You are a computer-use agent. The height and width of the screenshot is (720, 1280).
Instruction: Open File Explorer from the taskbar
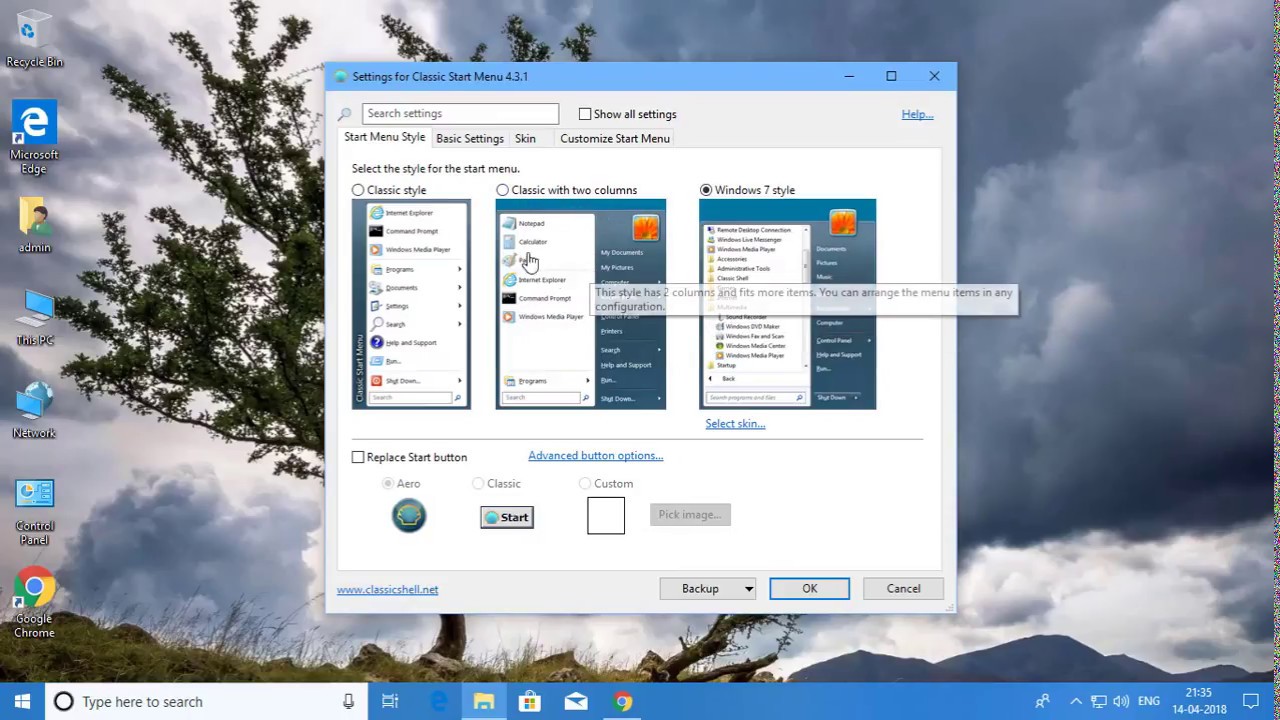click(x=484, y=701)
